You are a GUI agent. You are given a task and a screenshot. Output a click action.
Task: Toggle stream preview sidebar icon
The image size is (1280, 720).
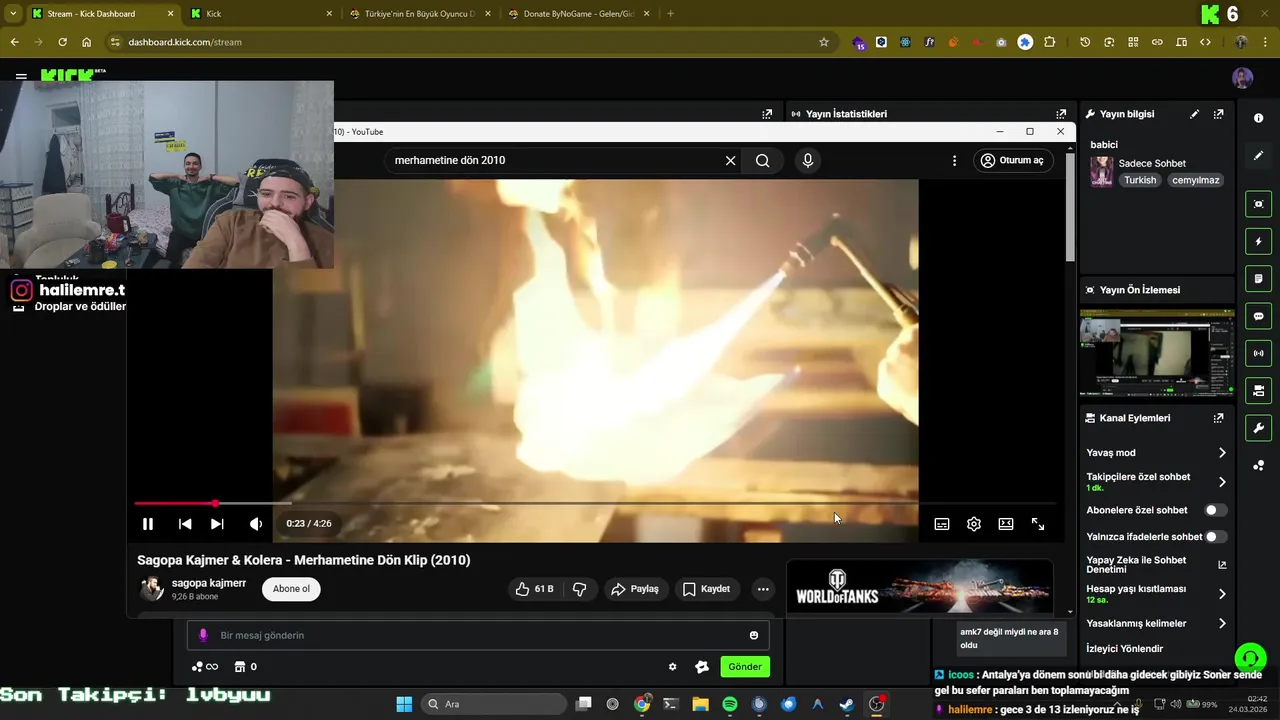(1258, 204)
